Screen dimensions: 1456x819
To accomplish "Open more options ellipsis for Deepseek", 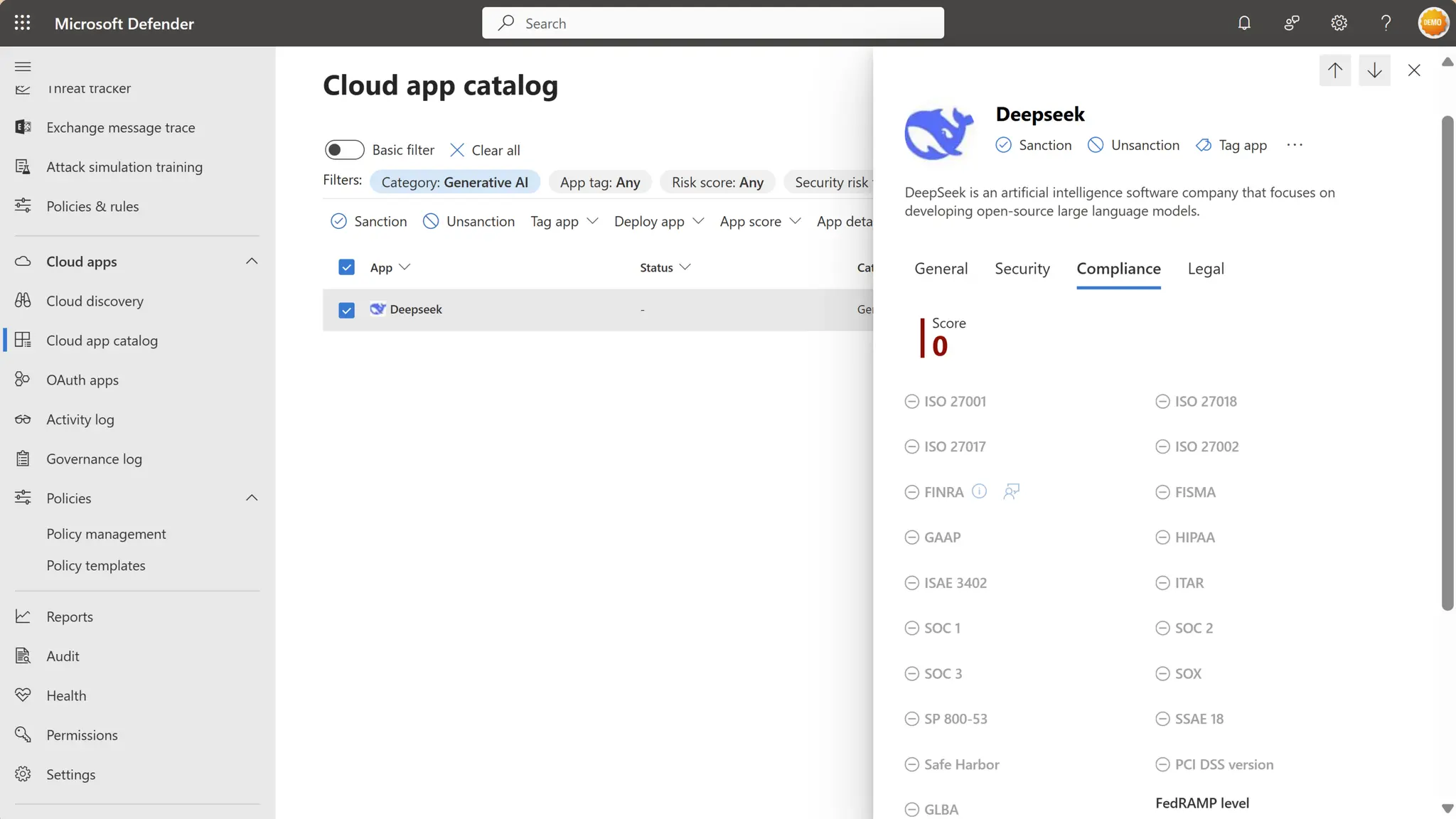I will [1295, 145].
